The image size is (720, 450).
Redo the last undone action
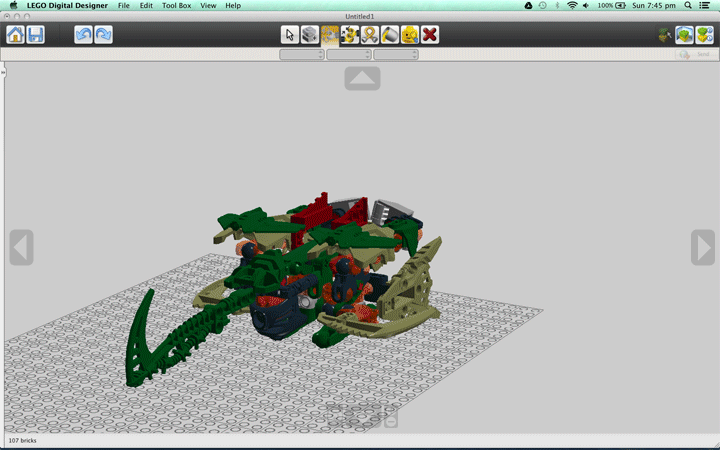coord(103,34)
